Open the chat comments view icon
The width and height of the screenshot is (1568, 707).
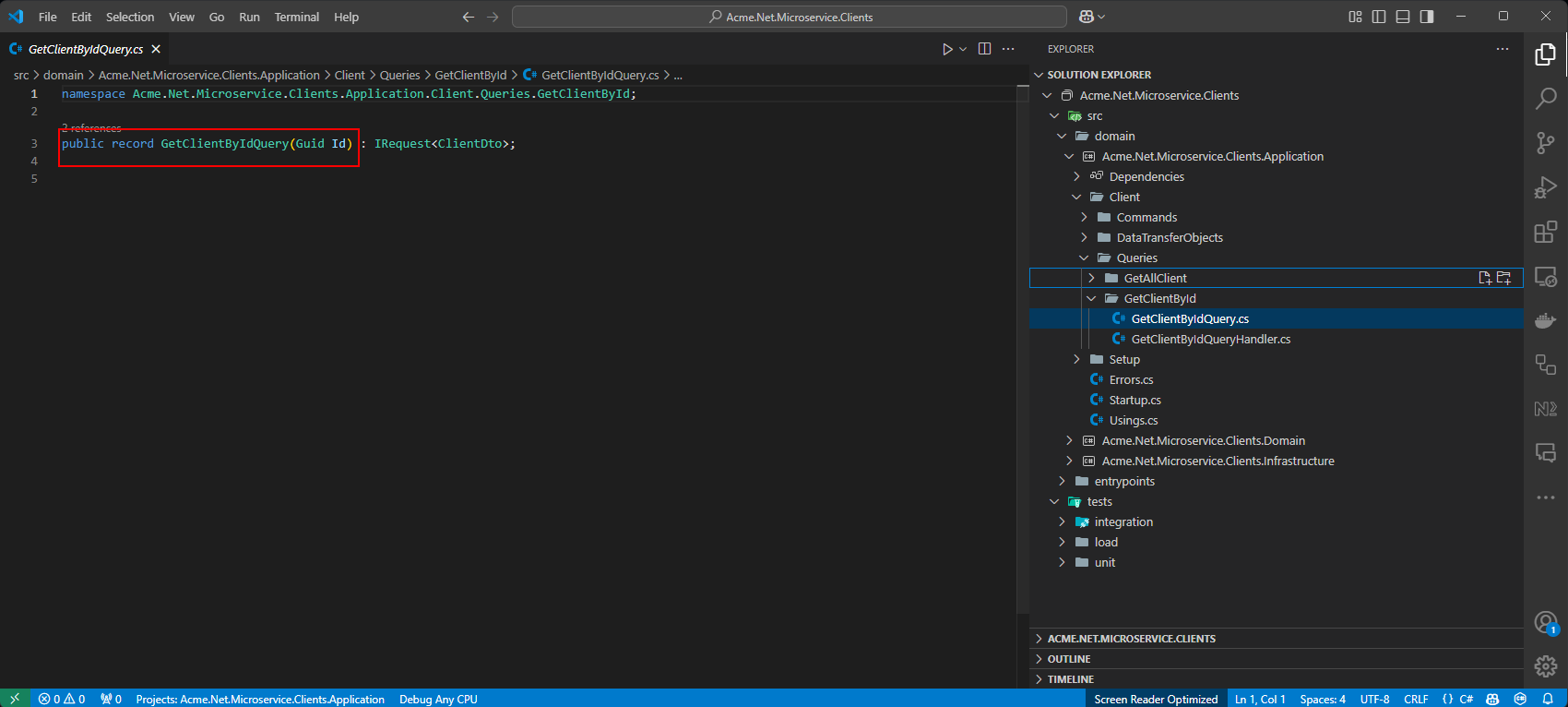point(1546,452)
